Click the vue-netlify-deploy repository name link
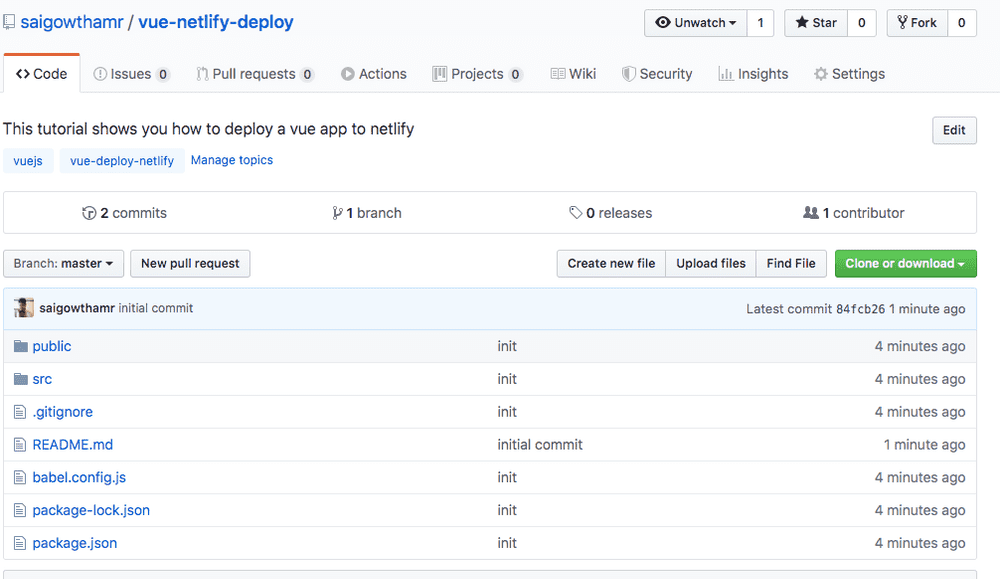1000x579 pixels. point(216,22)
